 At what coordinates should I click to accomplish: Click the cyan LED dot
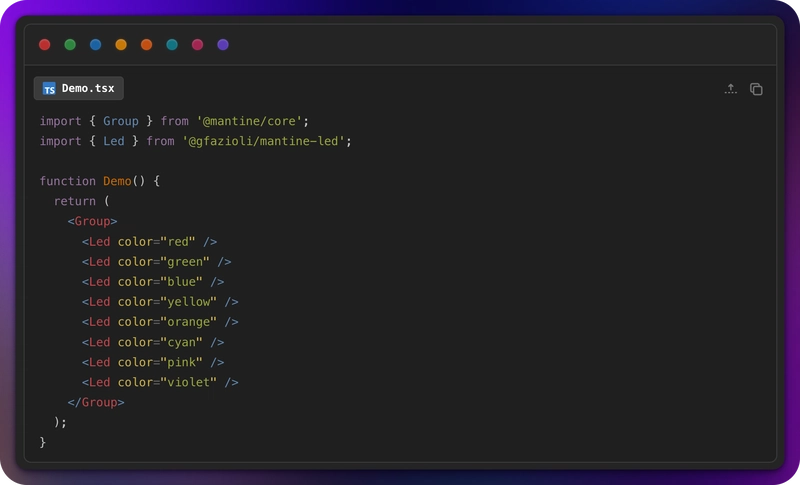[x=172, y=45]
